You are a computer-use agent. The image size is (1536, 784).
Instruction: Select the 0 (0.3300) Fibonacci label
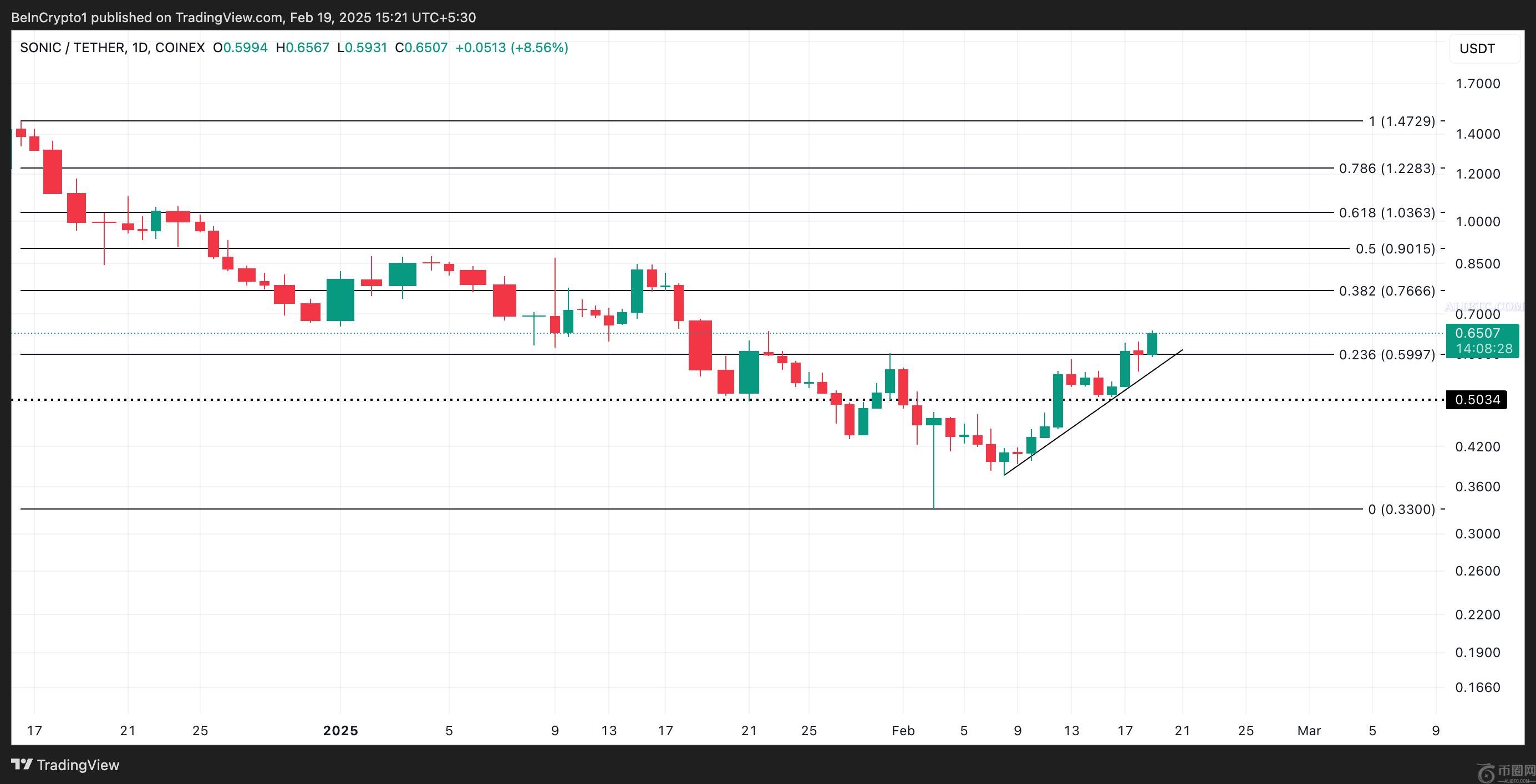(1401, 509)
